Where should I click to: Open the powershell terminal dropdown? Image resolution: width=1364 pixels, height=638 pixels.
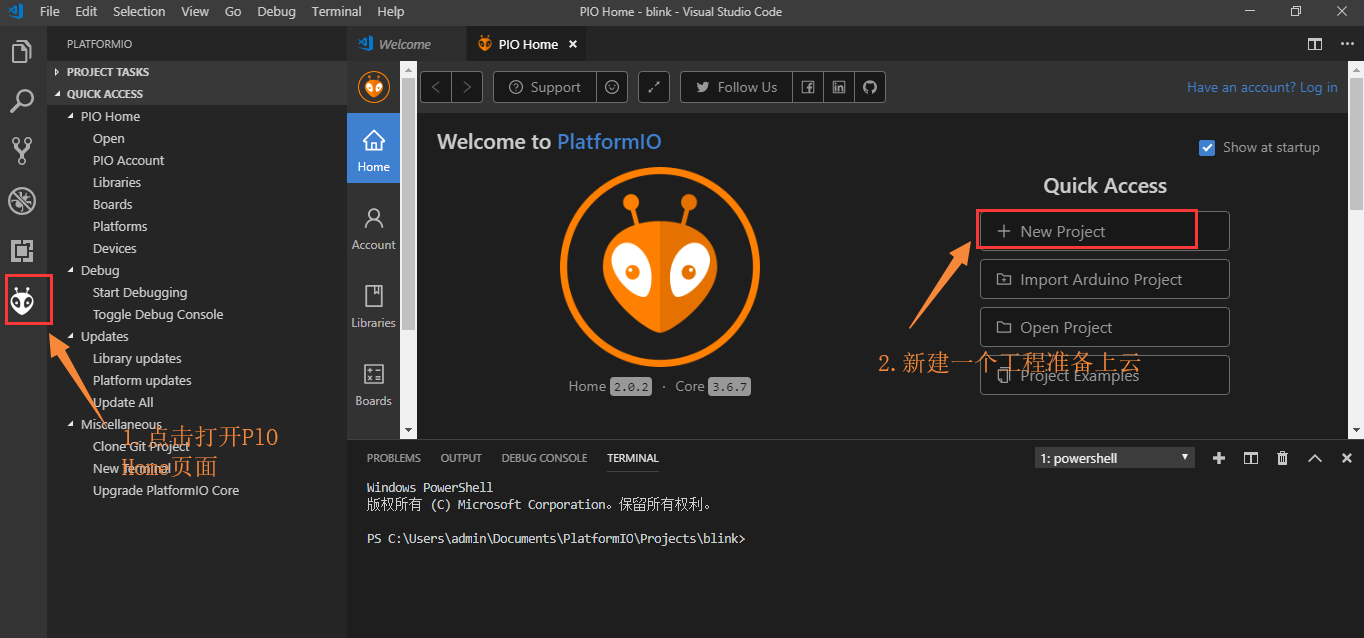(x=1113, y=457)
